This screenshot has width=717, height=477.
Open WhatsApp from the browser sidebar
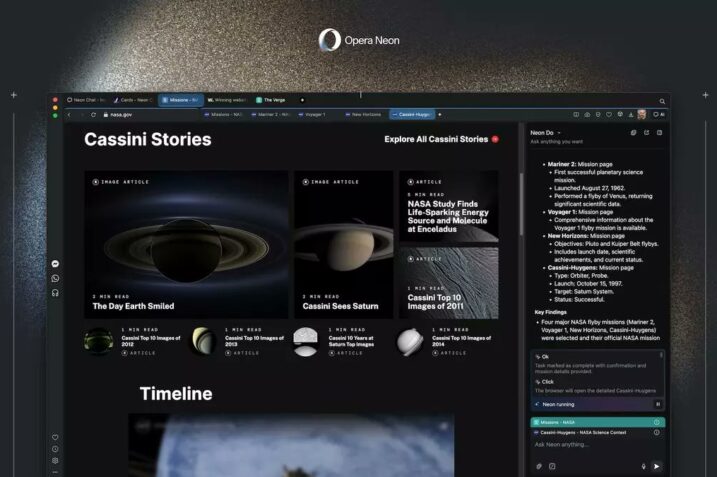click(55, 278)
